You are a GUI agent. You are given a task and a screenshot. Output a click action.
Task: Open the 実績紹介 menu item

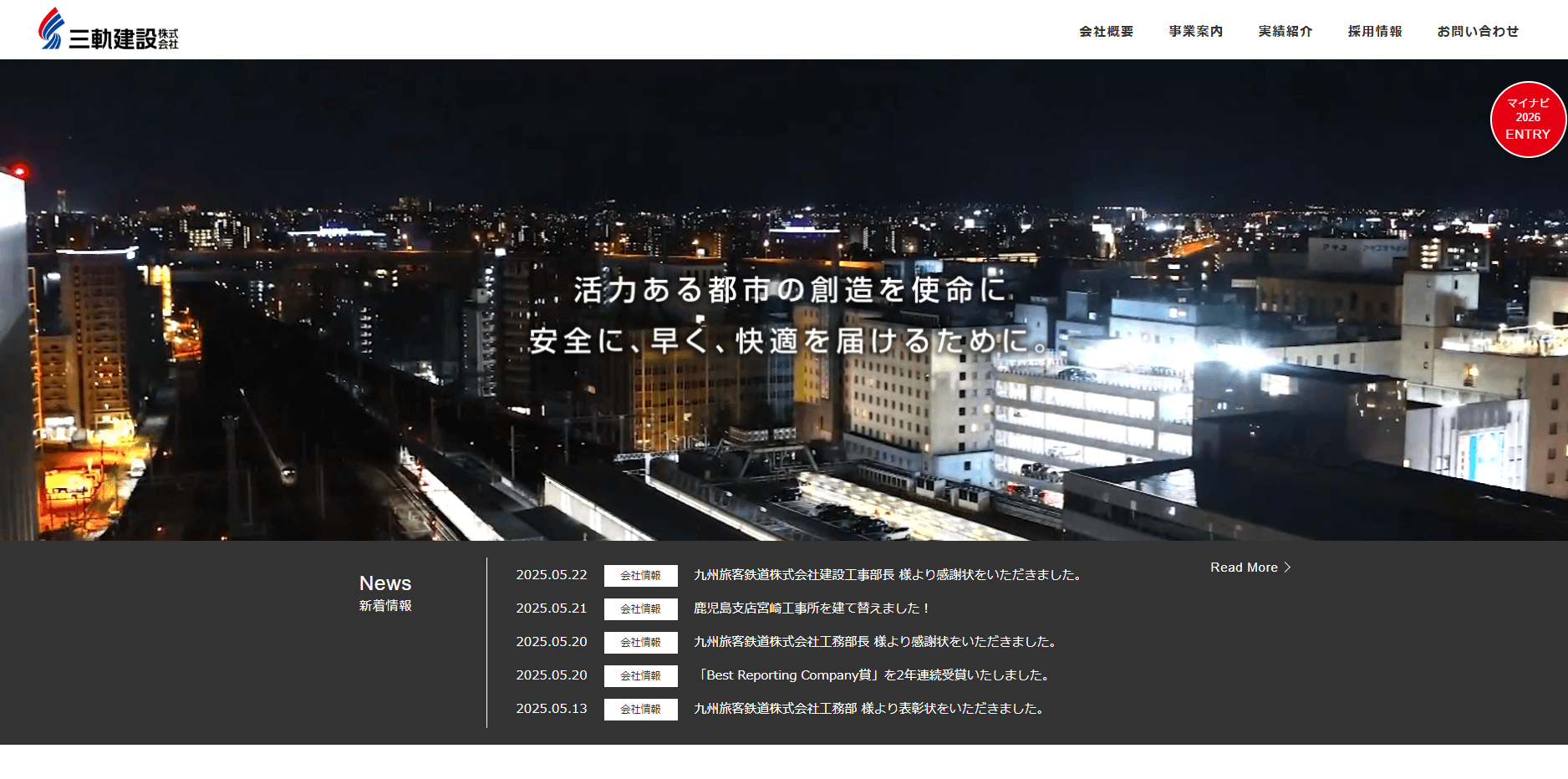(1285, 31)
